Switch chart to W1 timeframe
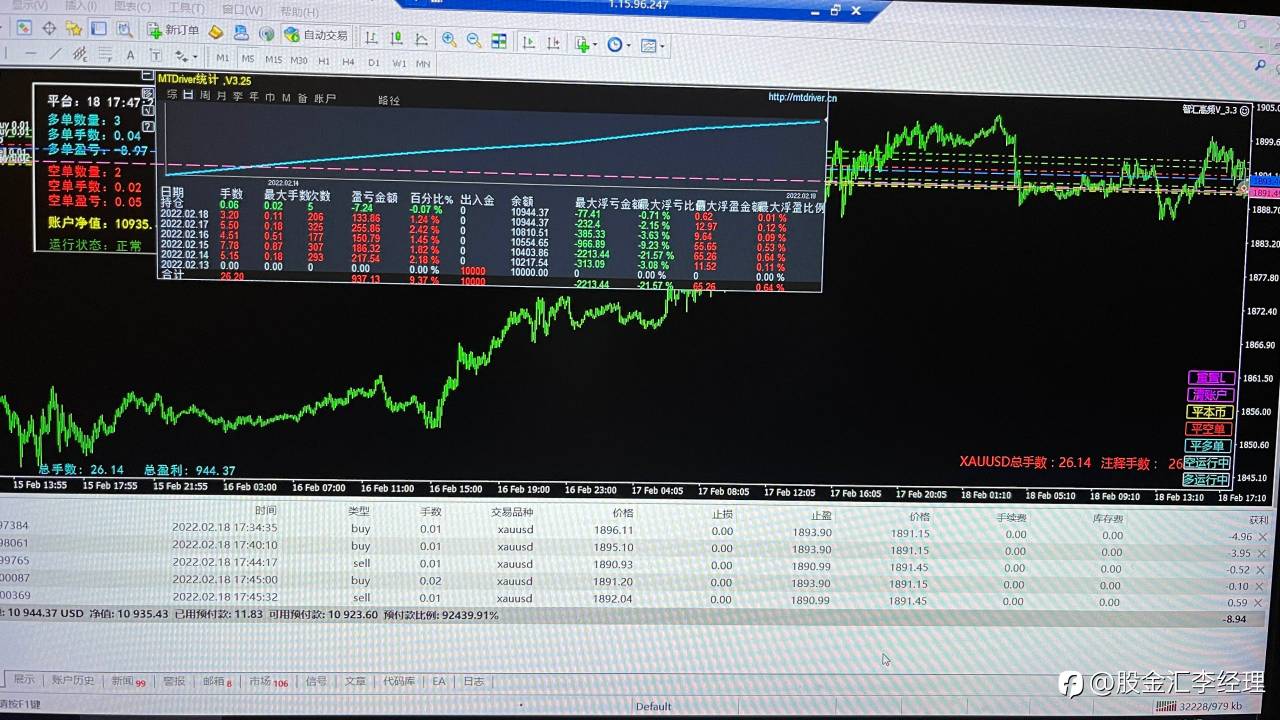Viewport: 1280px width, 720px height. (399, 63)
